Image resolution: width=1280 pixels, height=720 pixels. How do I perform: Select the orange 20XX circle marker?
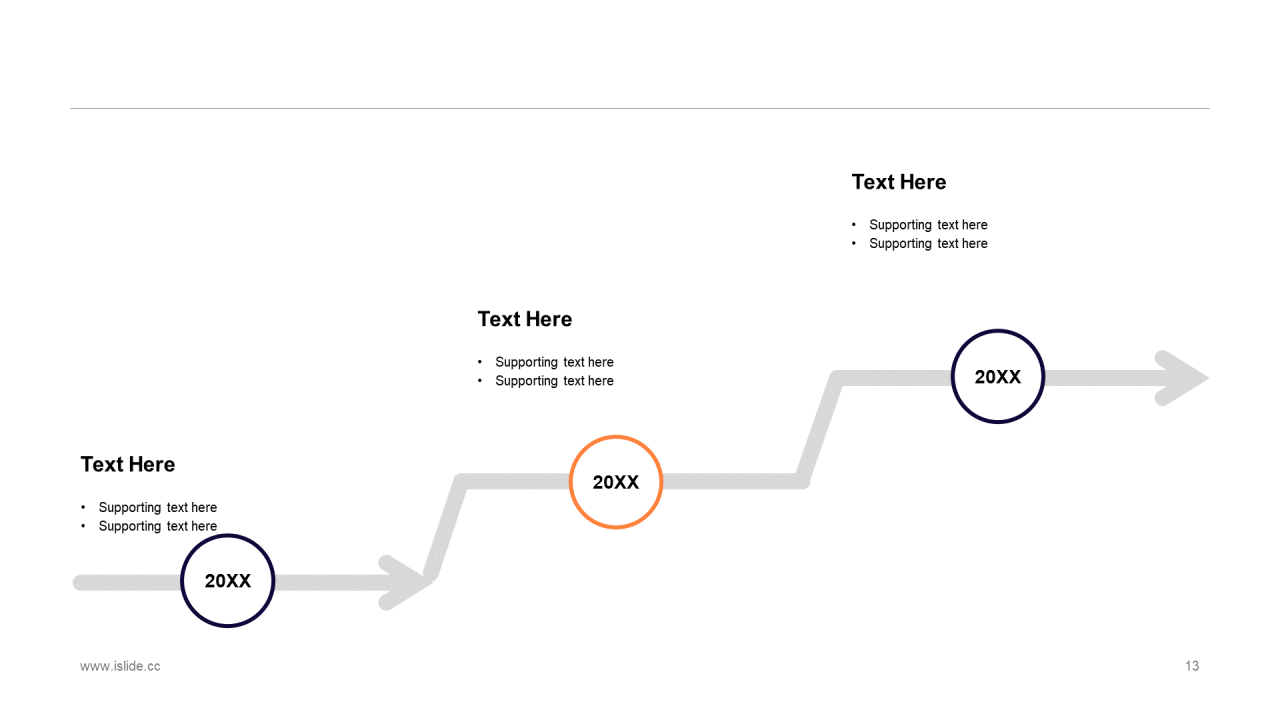click(x=616, y=482)
